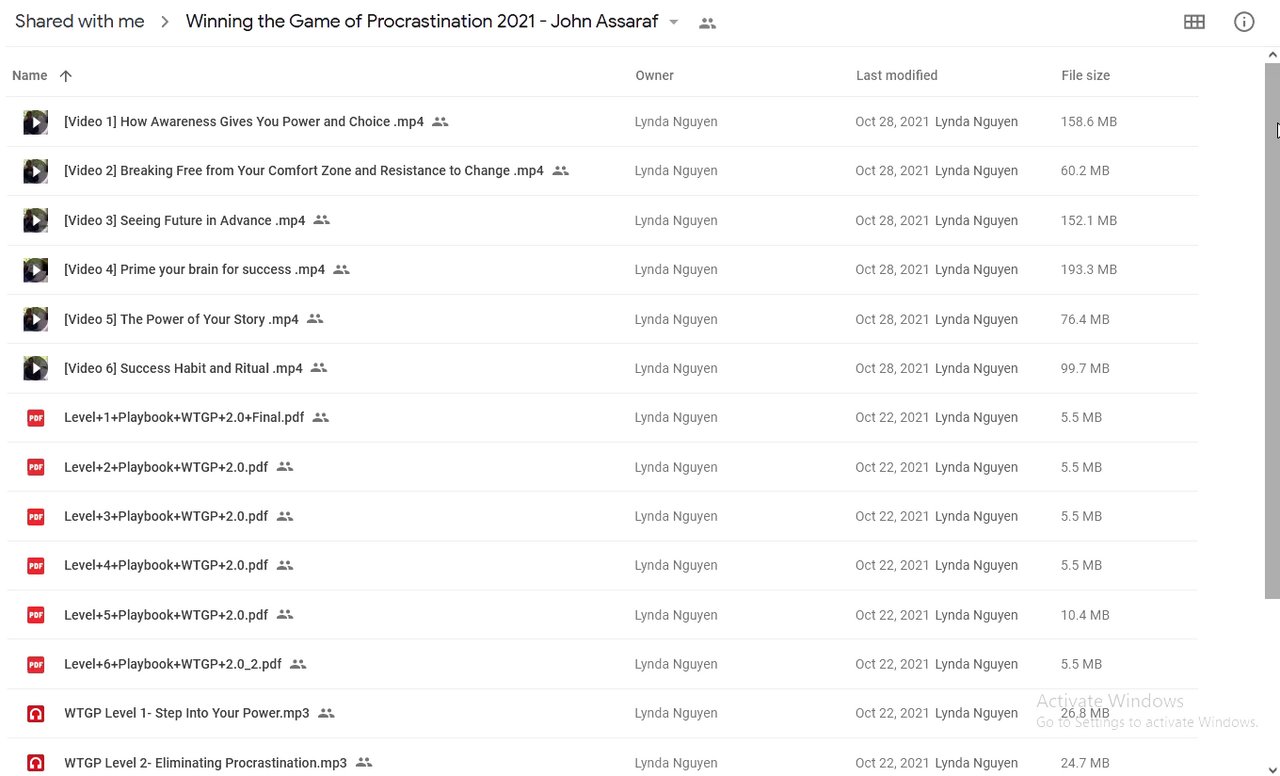Reverse sort direction using Name arrow
Image resolution: width=1280 pixels, height=776 pixels.
point(66,76)
